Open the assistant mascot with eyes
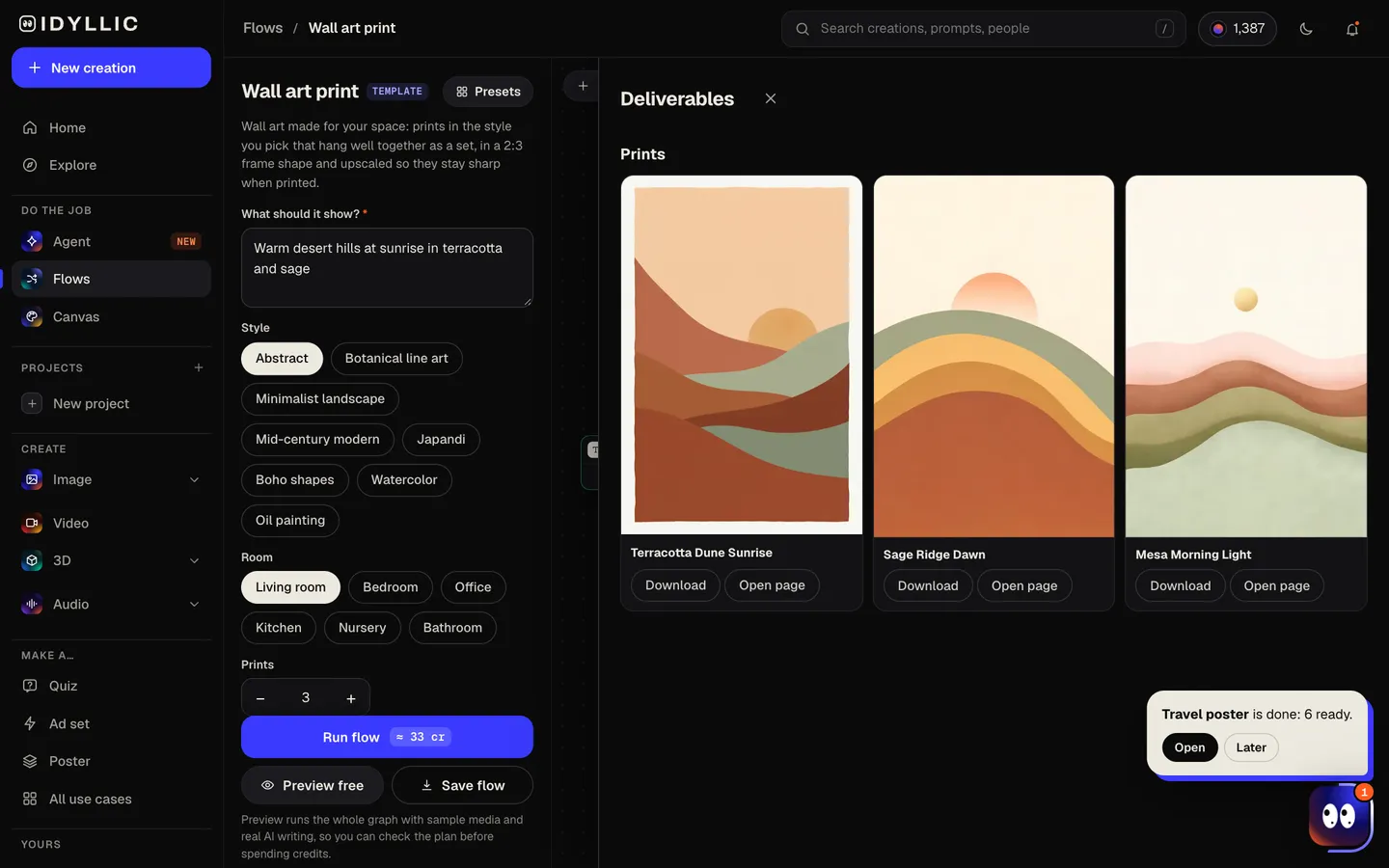 tap(1339, 816)
